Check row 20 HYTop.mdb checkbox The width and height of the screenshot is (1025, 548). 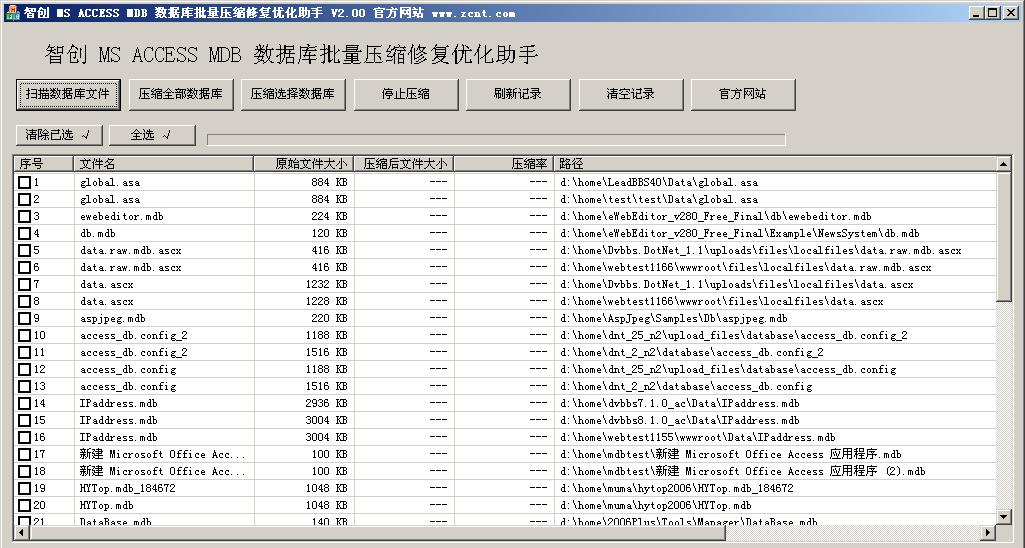point(24,505)
